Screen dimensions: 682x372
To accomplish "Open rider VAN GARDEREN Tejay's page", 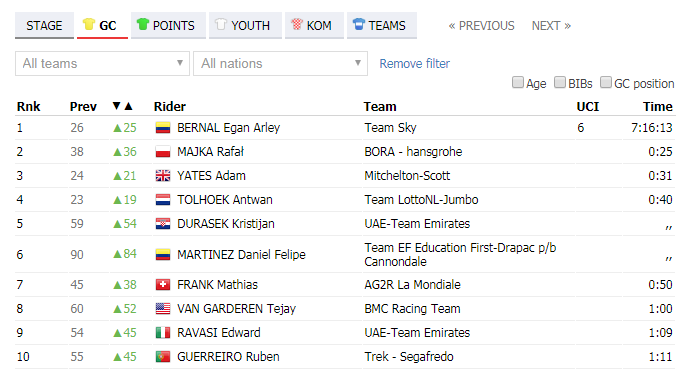I will [x=236, y=309].
